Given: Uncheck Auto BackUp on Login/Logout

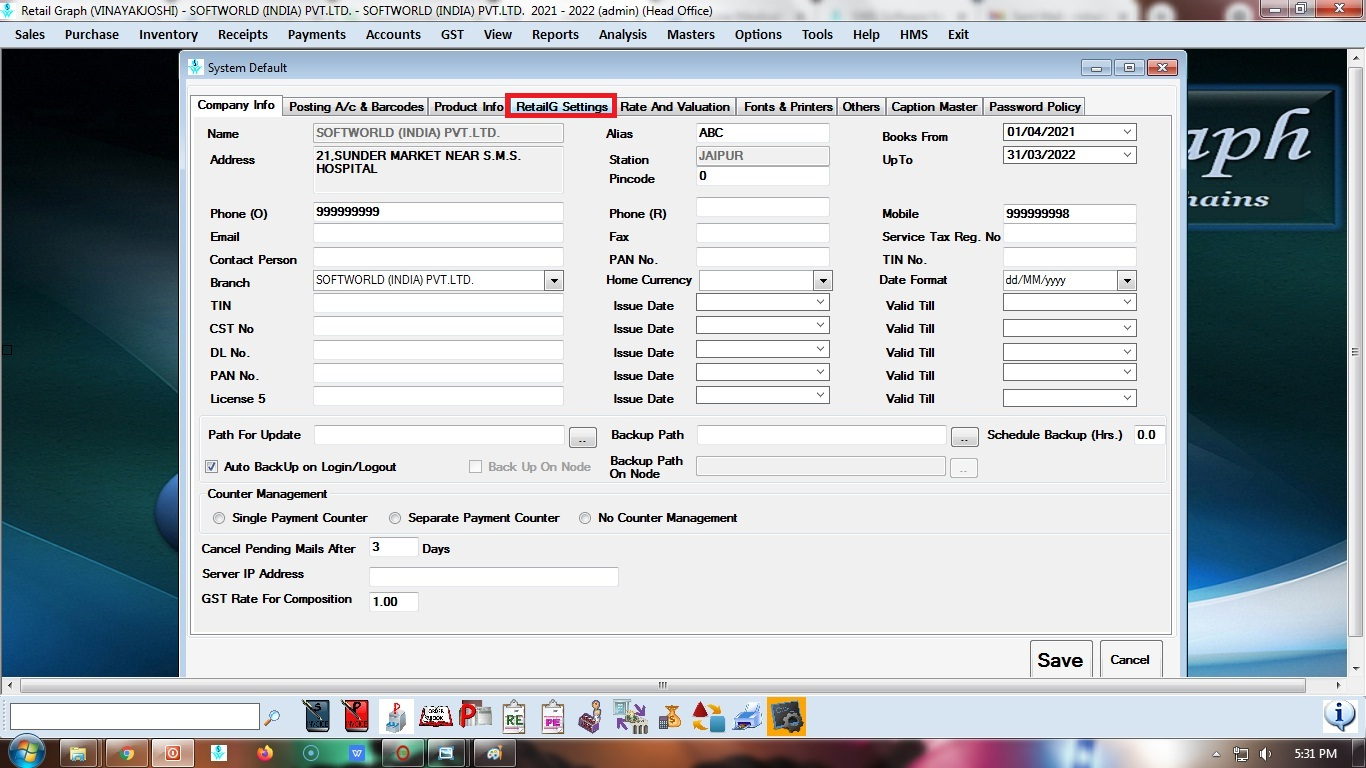Looking at the screenshot, I should point(211,467).
